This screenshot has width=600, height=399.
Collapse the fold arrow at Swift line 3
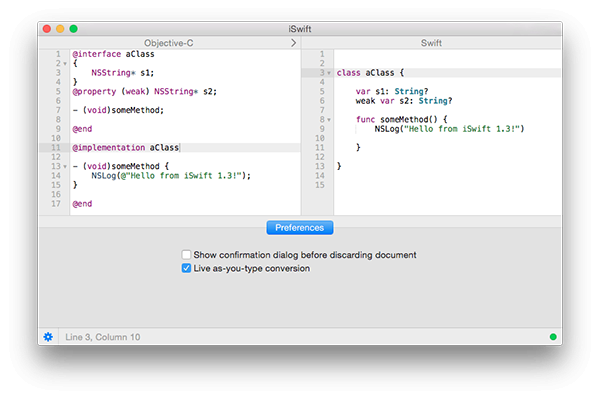click(x=329, y=73)
